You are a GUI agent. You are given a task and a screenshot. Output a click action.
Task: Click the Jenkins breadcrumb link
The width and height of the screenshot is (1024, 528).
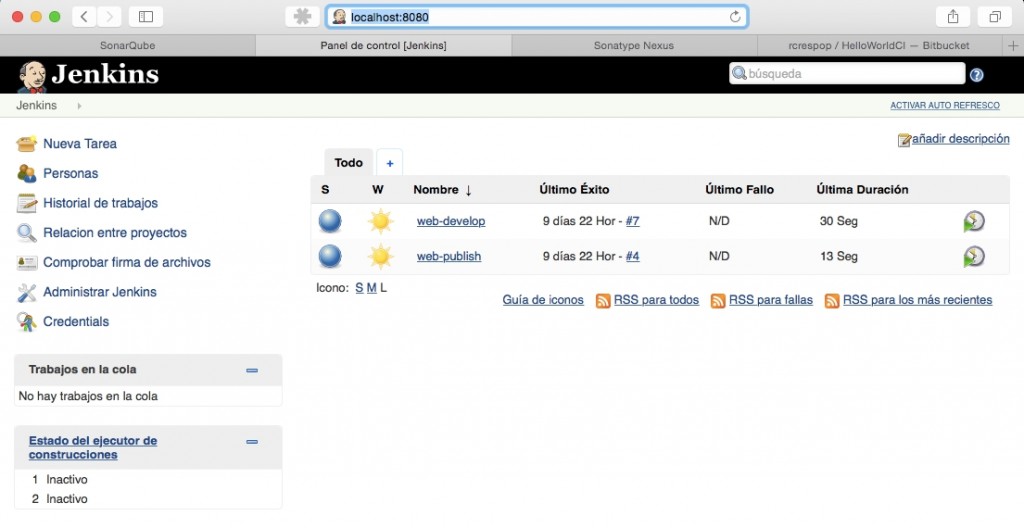point(37,105)
